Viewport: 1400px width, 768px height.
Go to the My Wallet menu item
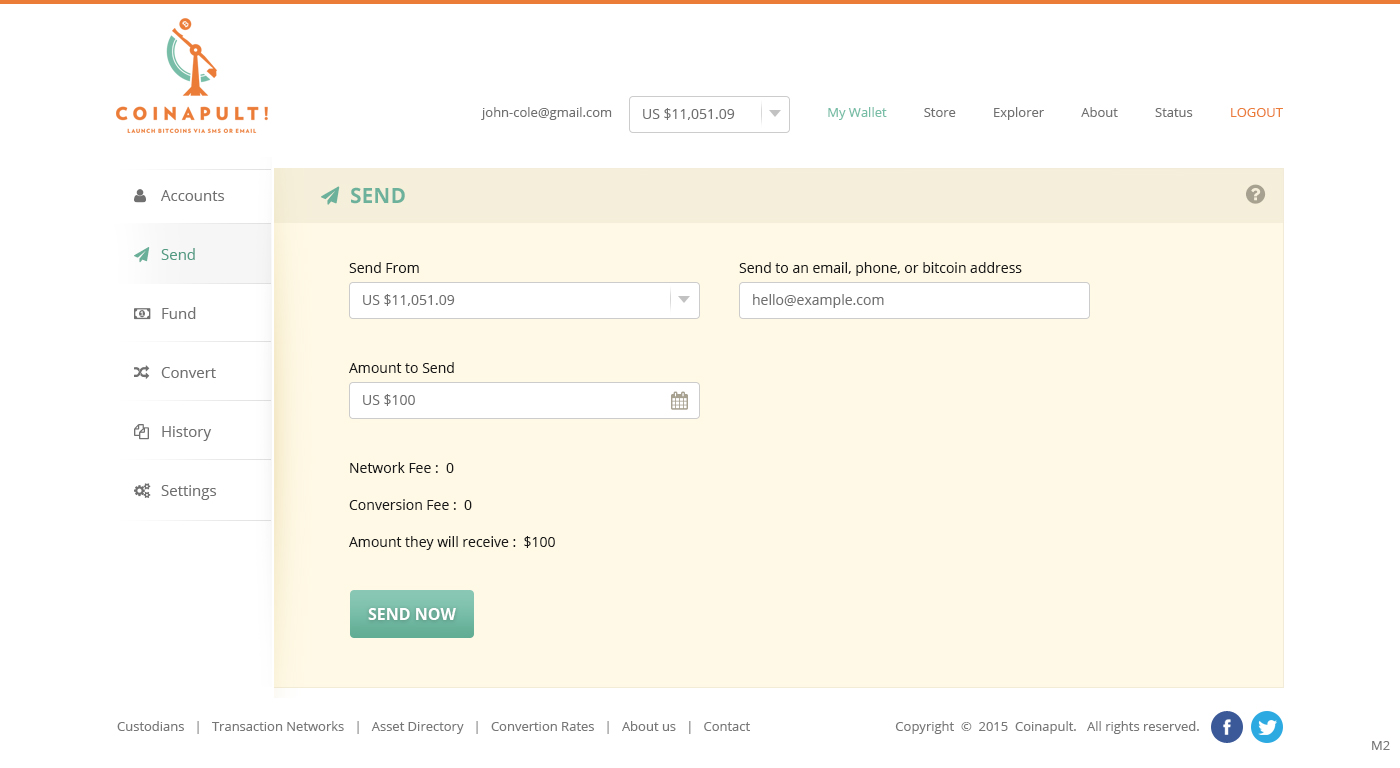pos(857,113)
